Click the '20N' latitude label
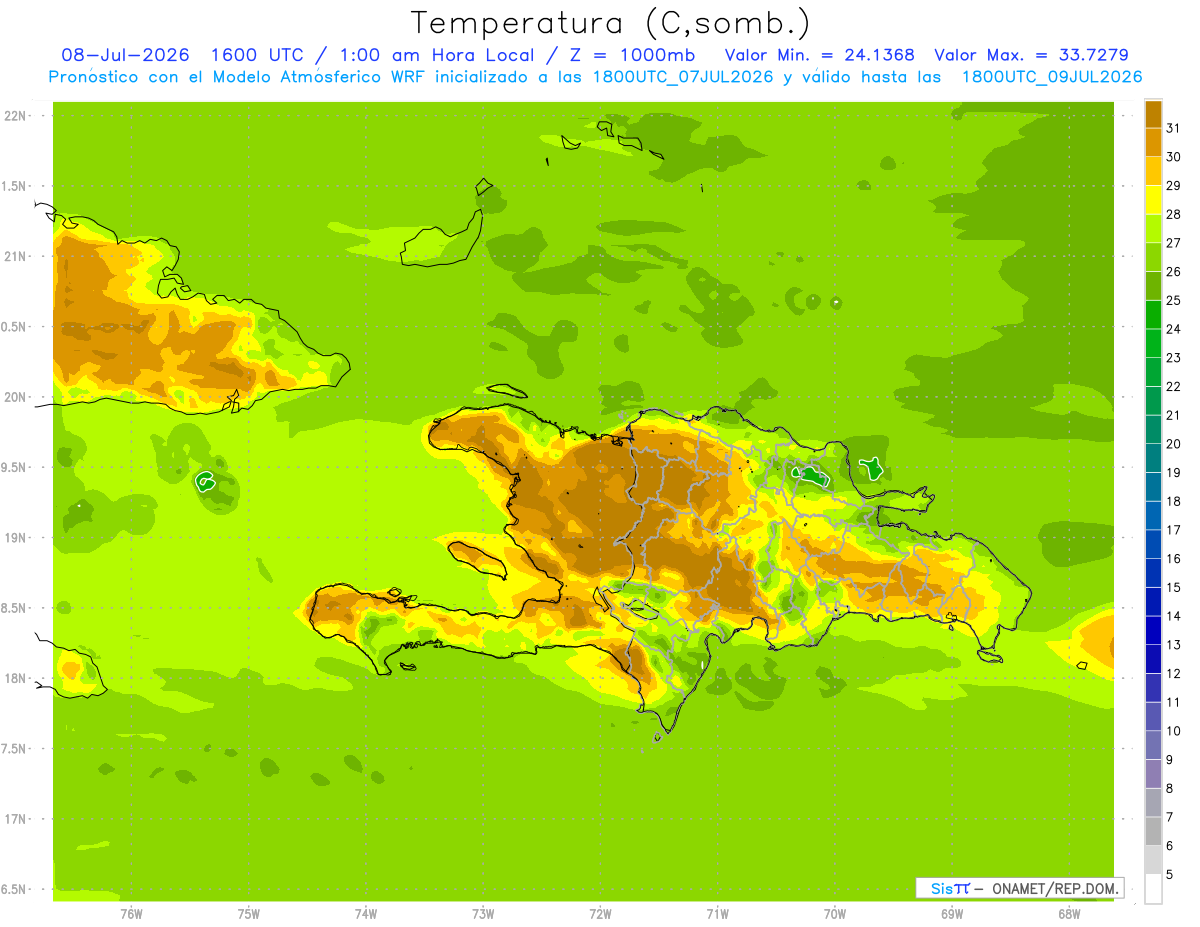 (x=14, y=397)
